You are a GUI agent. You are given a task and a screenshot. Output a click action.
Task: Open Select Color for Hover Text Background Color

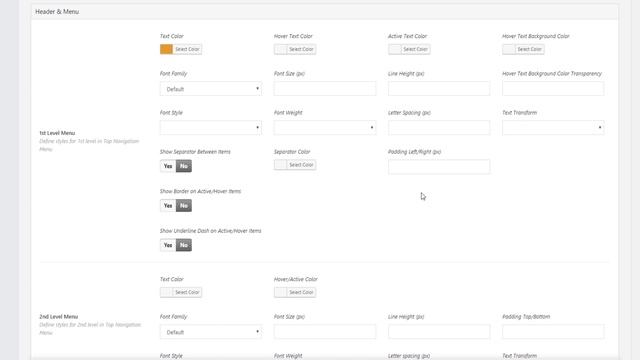tap(529, 49)
